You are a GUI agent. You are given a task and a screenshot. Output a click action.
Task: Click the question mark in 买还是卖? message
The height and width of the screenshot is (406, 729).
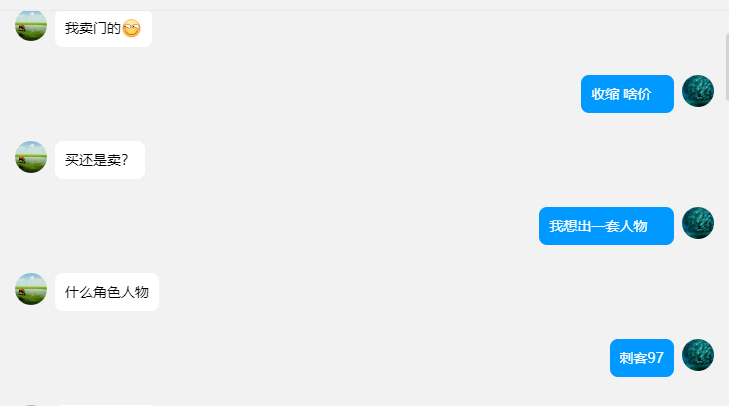pos(125,160)
